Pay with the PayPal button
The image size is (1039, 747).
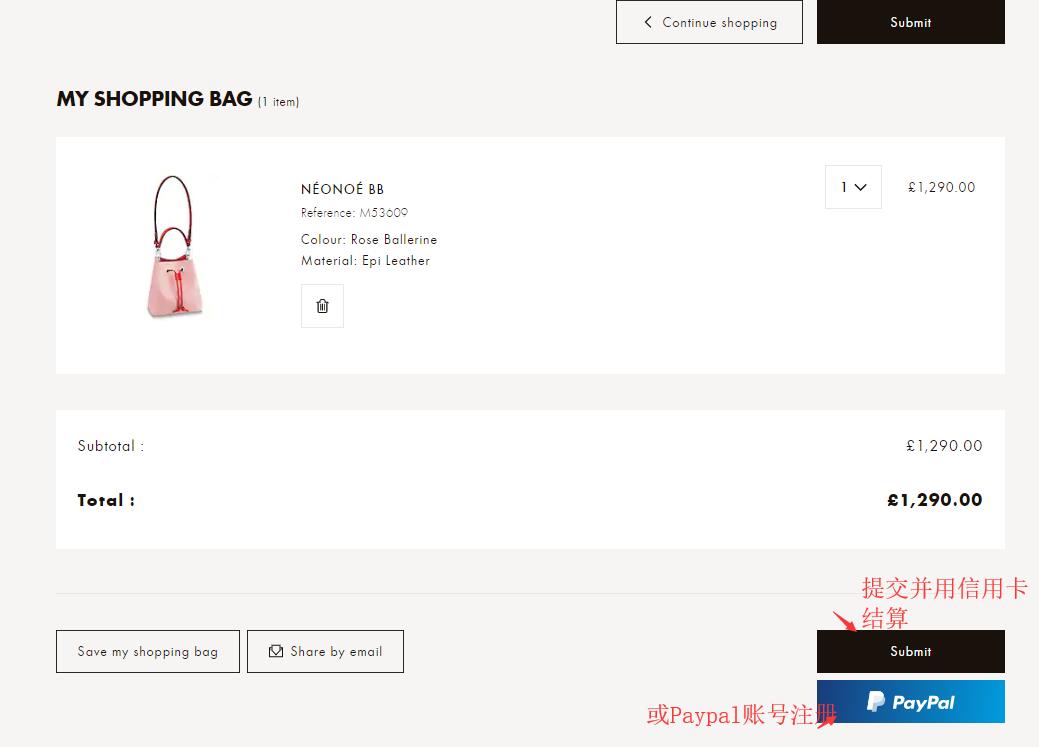coord(910,701)
